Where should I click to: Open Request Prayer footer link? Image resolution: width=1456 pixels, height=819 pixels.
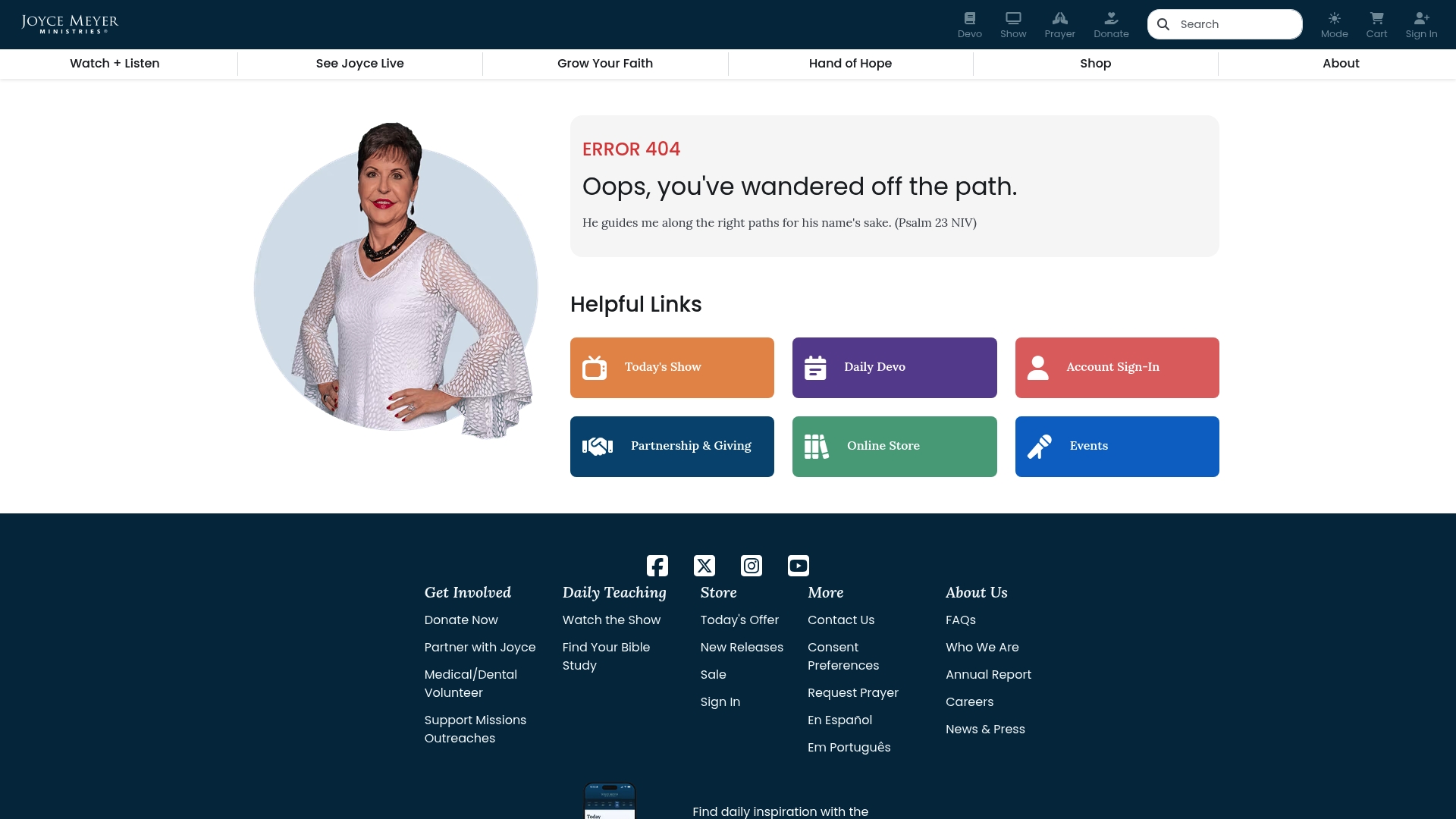click(x=853, y=693)
